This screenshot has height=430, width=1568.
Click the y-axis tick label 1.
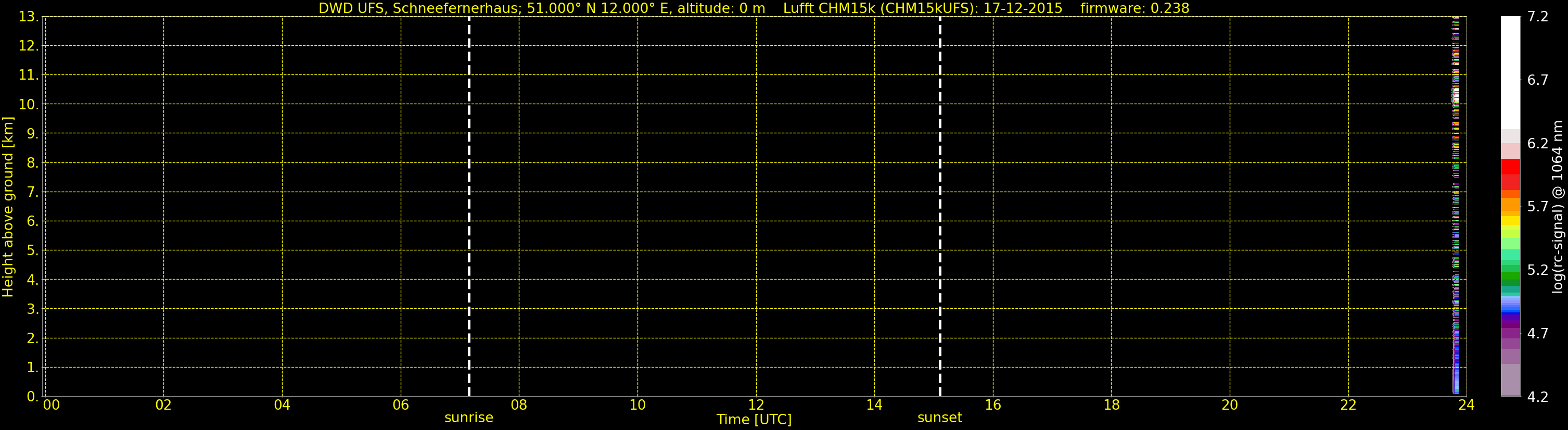pyautogui.click(x=33, y=367)
